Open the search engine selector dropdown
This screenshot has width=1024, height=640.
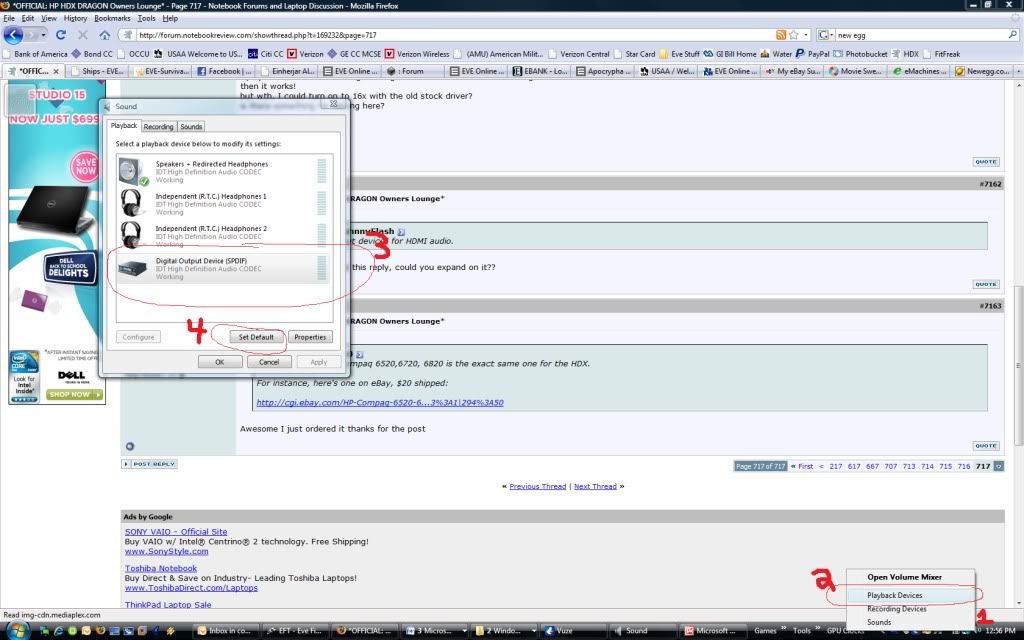pos(826,35)
